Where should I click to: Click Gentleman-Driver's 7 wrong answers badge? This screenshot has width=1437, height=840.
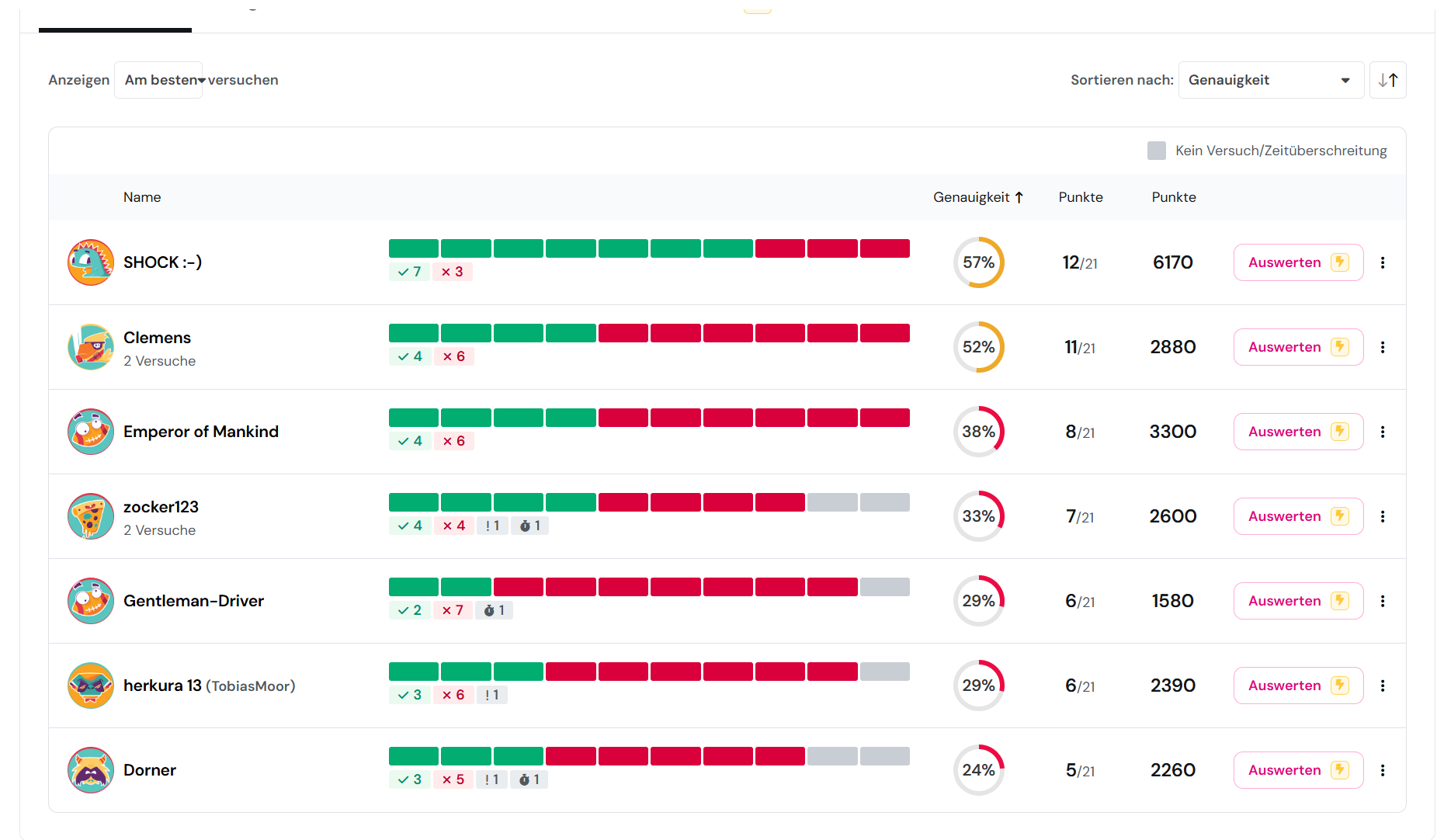click(x=453, y=610)
